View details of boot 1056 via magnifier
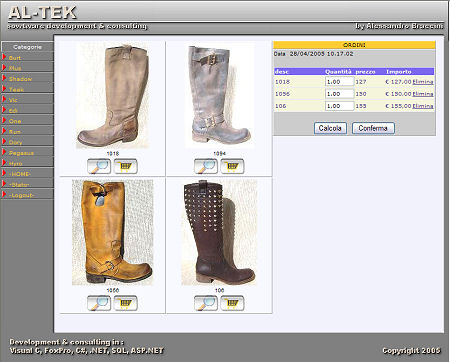Viewport: 450px width, 362px height. (x=99, y=303)
